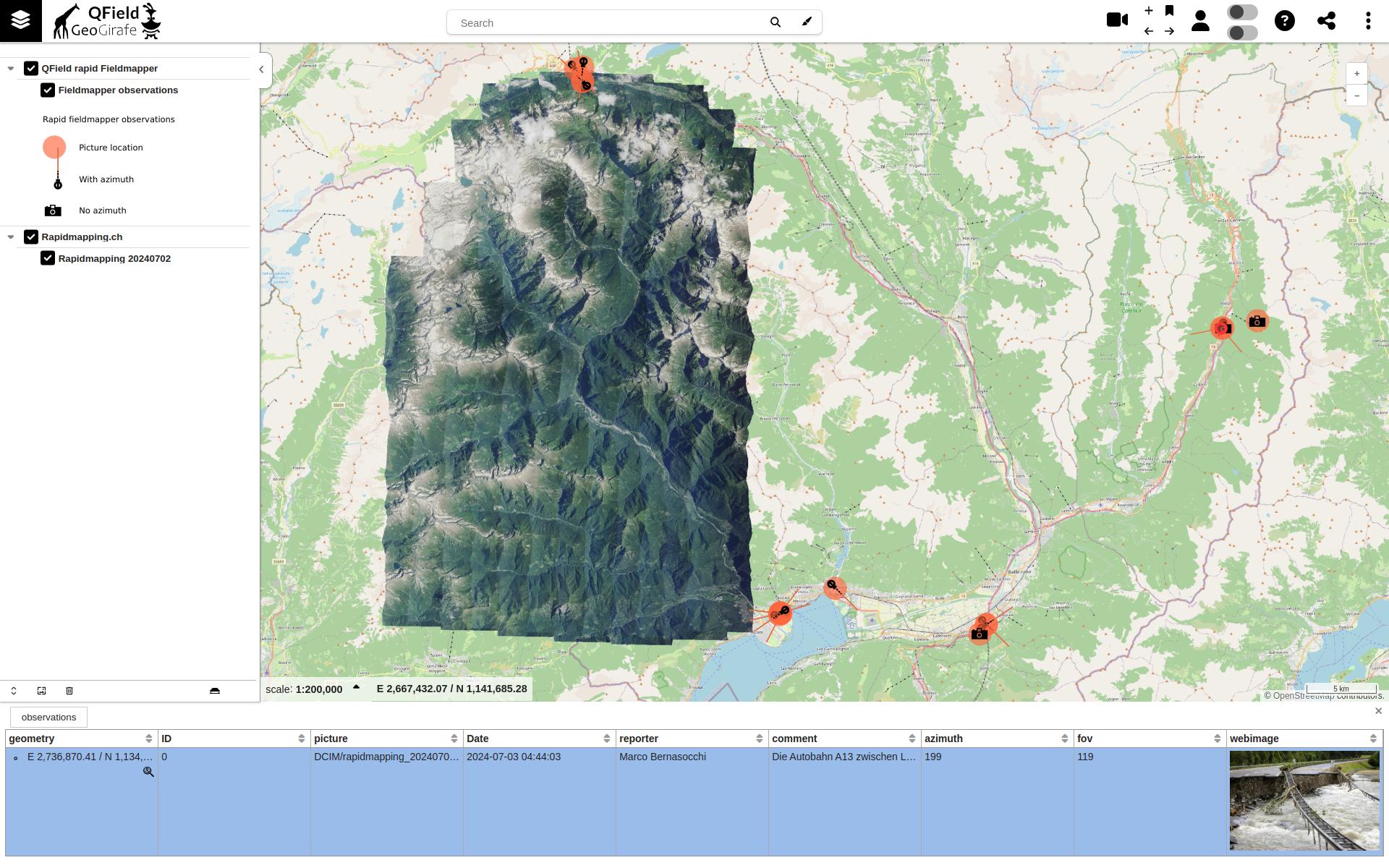
Task: Click the share icon
Action: pyautogui.click(x=1326, y=20)
